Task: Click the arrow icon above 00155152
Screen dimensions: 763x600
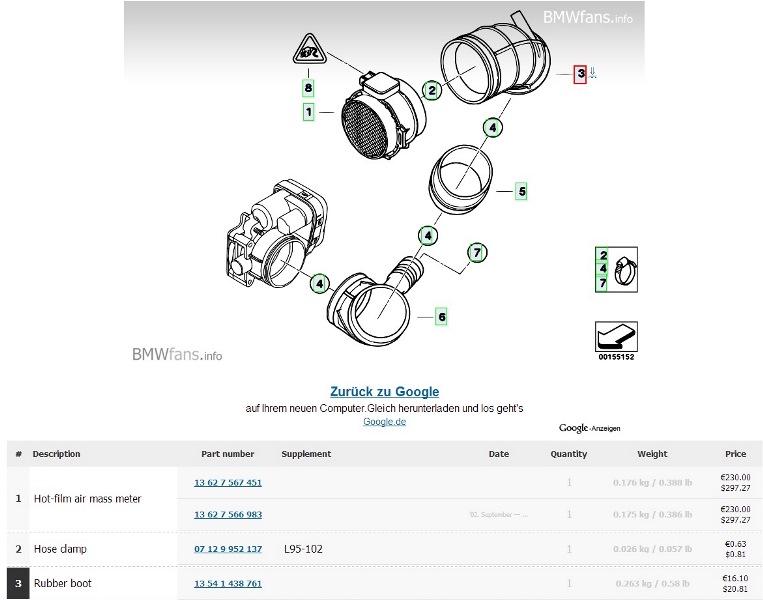Action: tap(616, 336)
